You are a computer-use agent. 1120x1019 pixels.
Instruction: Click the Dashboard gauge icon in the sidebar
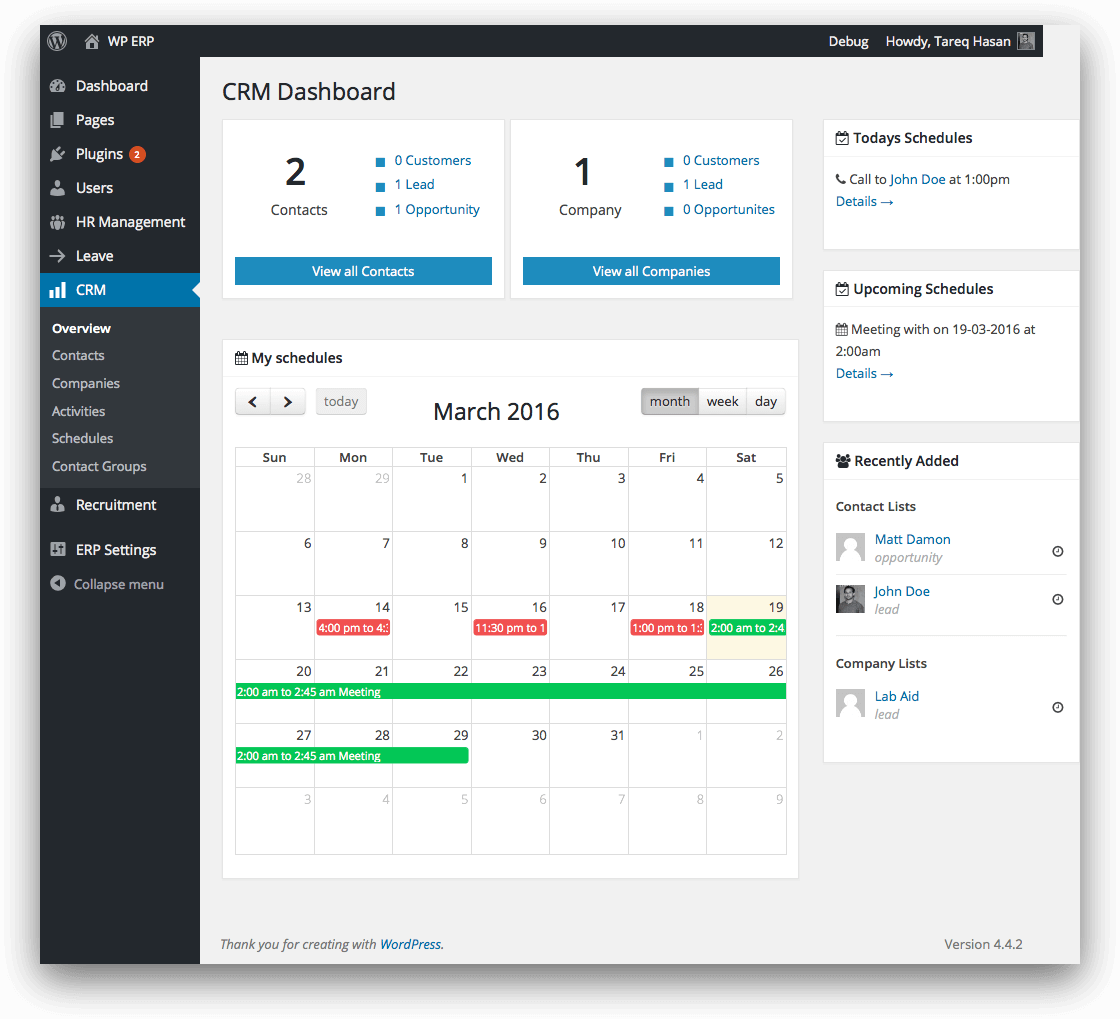coord(58,86)
